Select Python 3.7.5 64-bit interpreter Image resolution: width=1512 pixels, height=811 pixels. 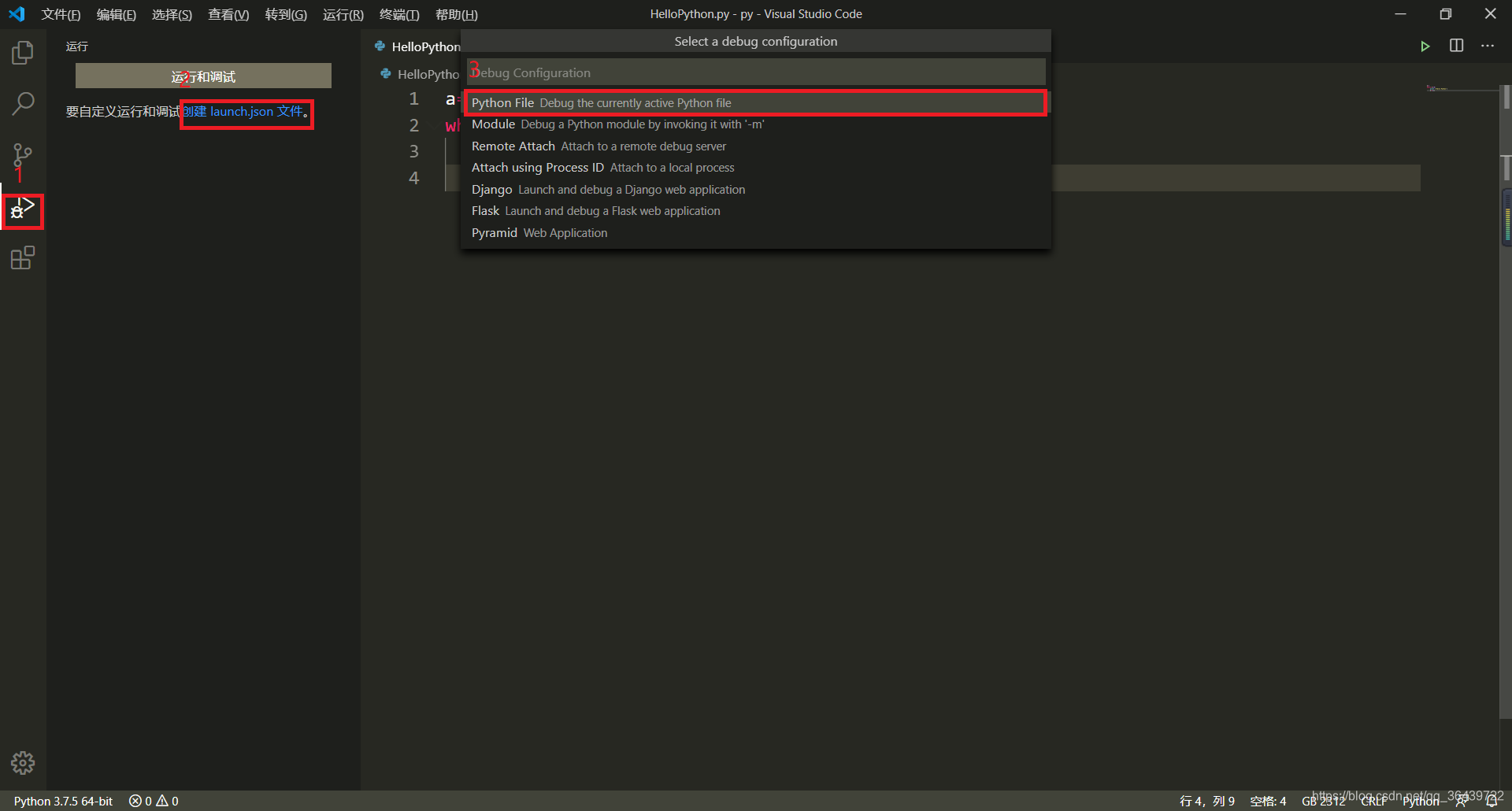(63, 801)
